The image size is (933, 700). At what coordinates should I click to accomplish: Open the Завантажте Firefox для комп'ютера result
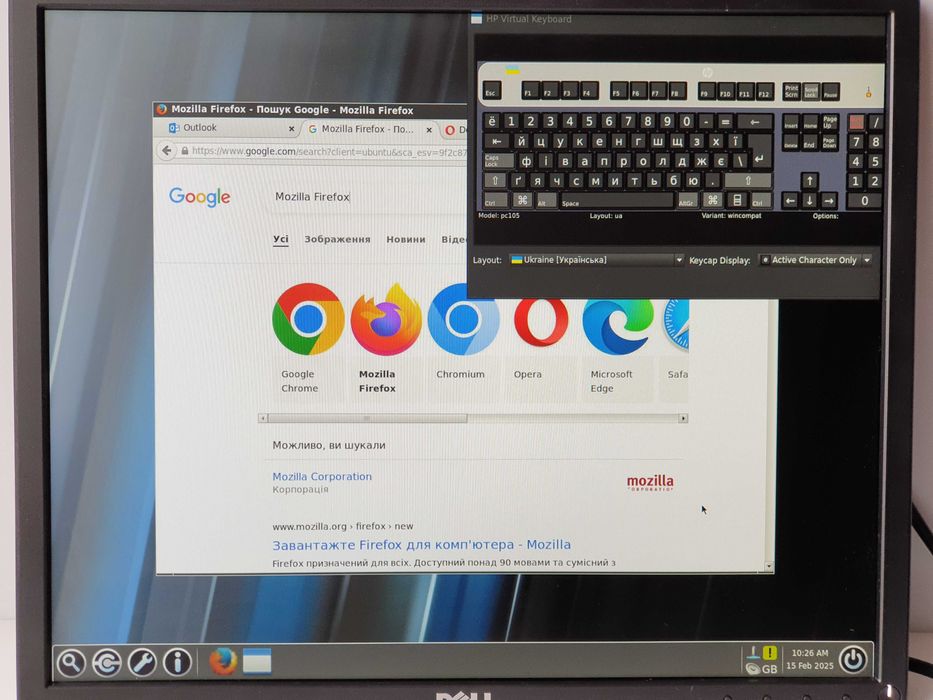click(421, 545)
